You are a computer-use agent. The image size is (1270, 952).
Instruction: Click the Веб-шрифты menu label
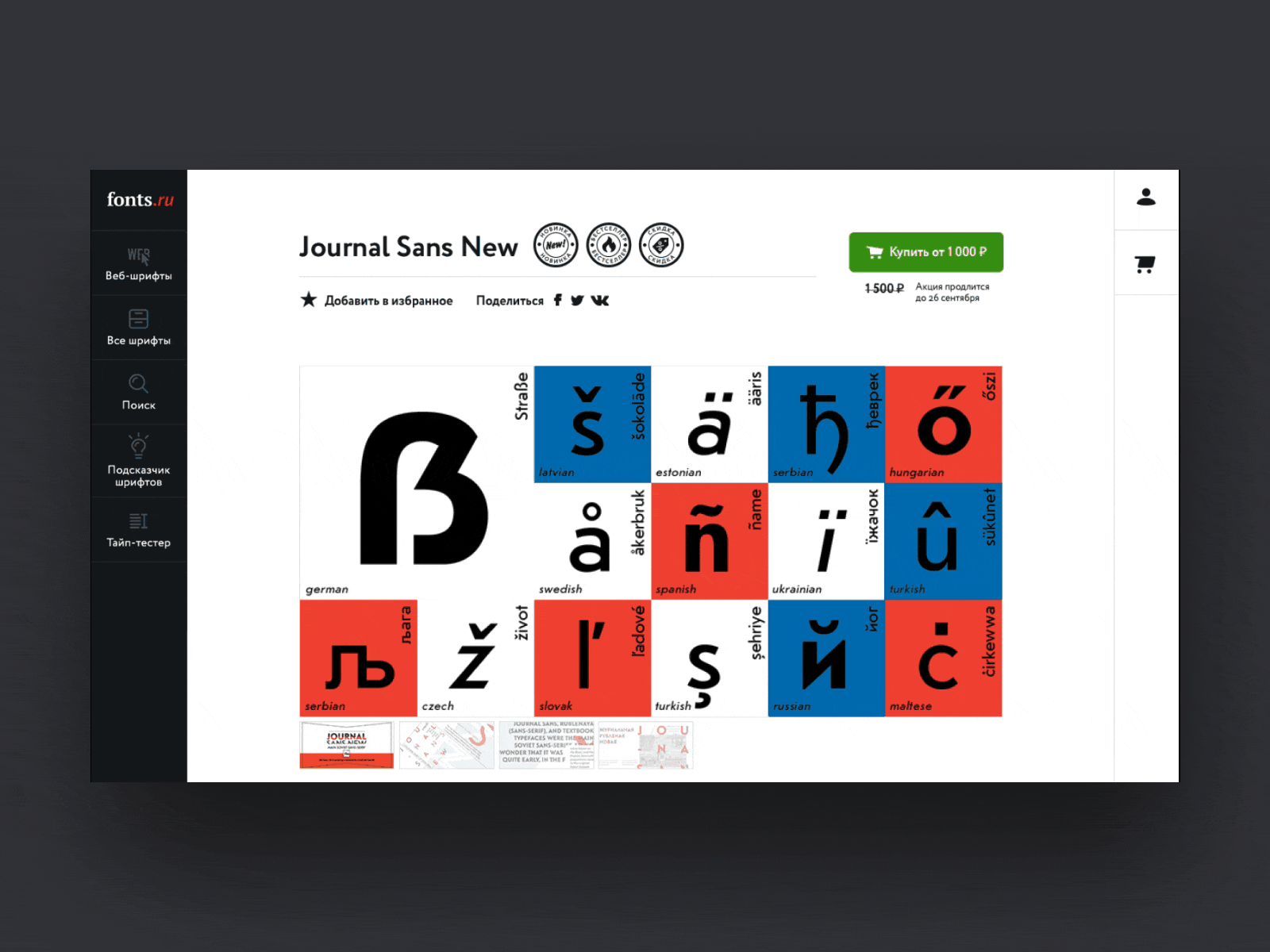[139, 276]
